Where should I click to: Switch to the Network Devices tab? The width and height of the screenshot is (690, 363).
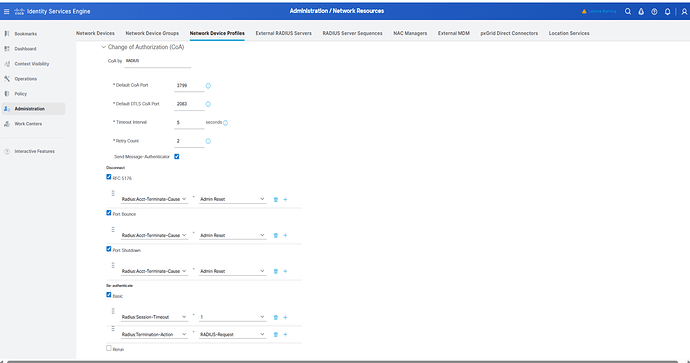click(95, 33)
